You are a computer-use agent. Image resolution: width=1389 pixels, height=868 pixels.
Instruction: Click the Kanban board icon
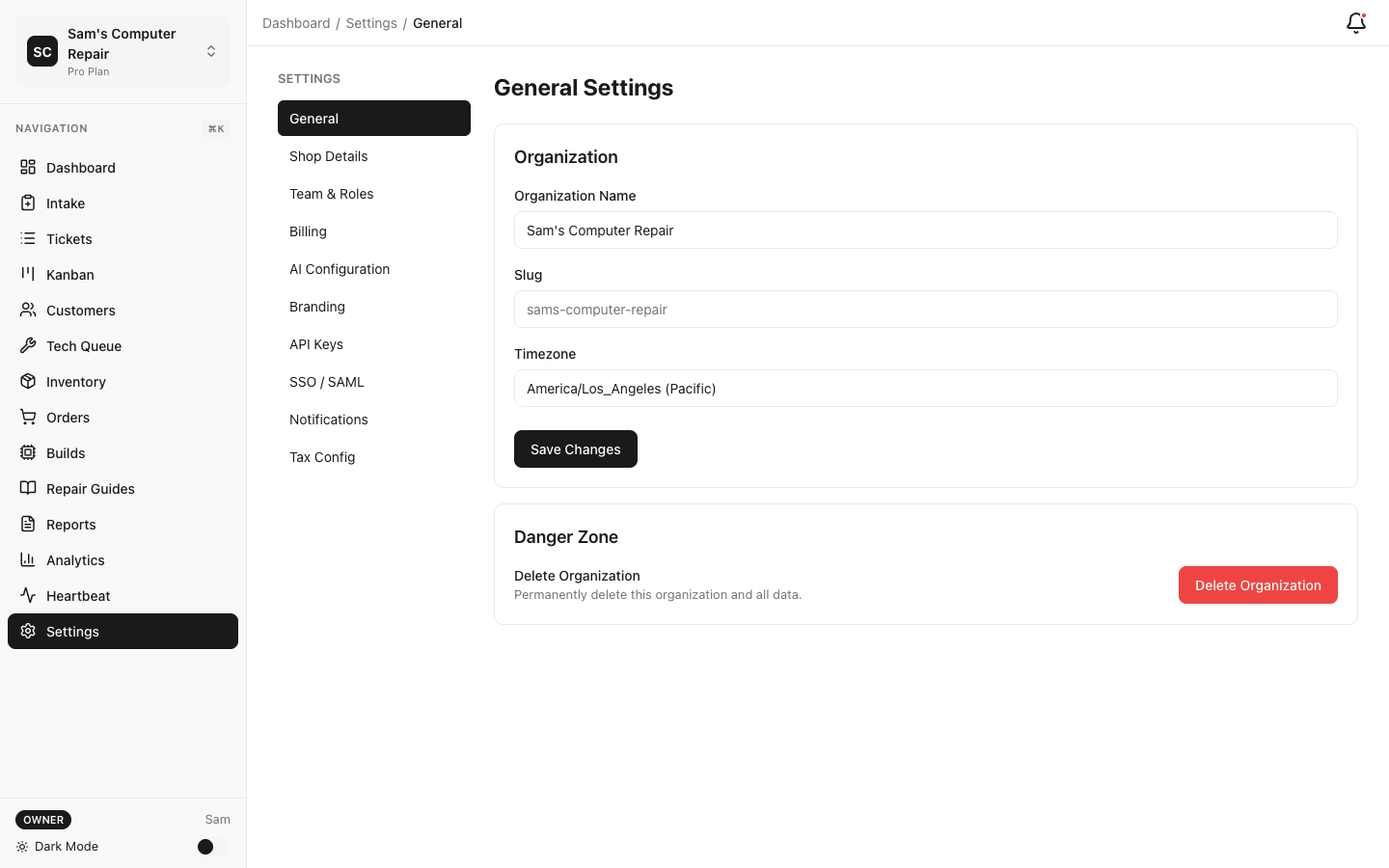click(x=28, y=274)
